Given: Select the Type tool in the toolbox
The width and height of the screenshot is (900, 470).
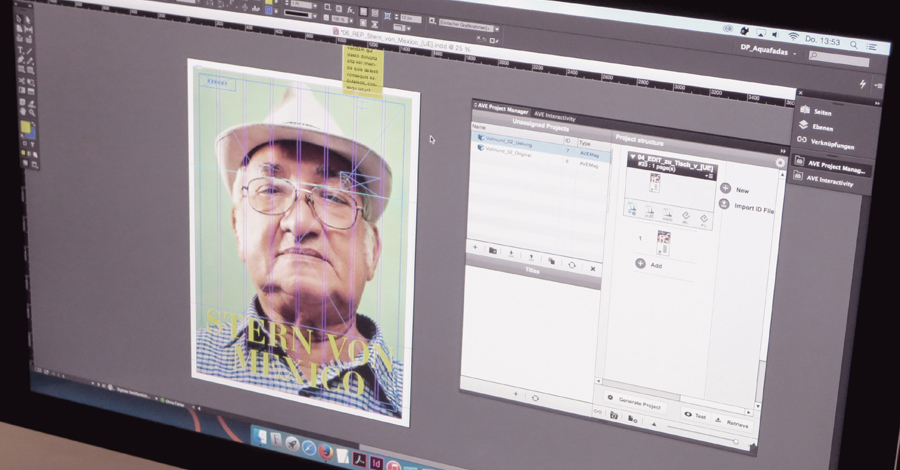Looking at the screenshot, I should pos(21,51).
